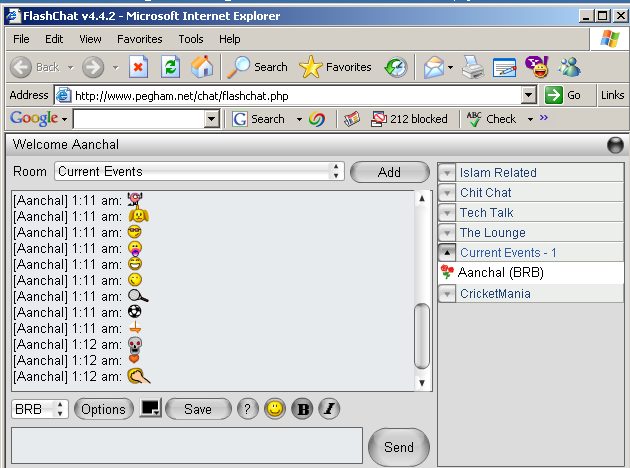Image resolution: width=630 pixels, height=468 pixels.
Task: Click the Forward arrow button
Action: [93, 67]
